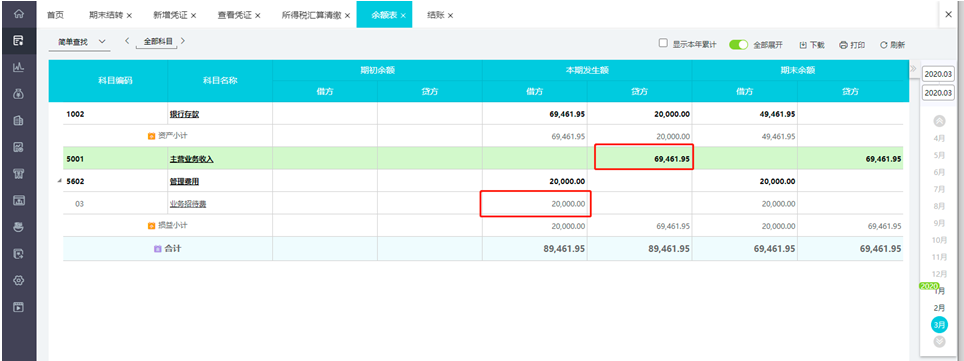Enable the 显示本年累计 checkbox

(x=663, y=44)
